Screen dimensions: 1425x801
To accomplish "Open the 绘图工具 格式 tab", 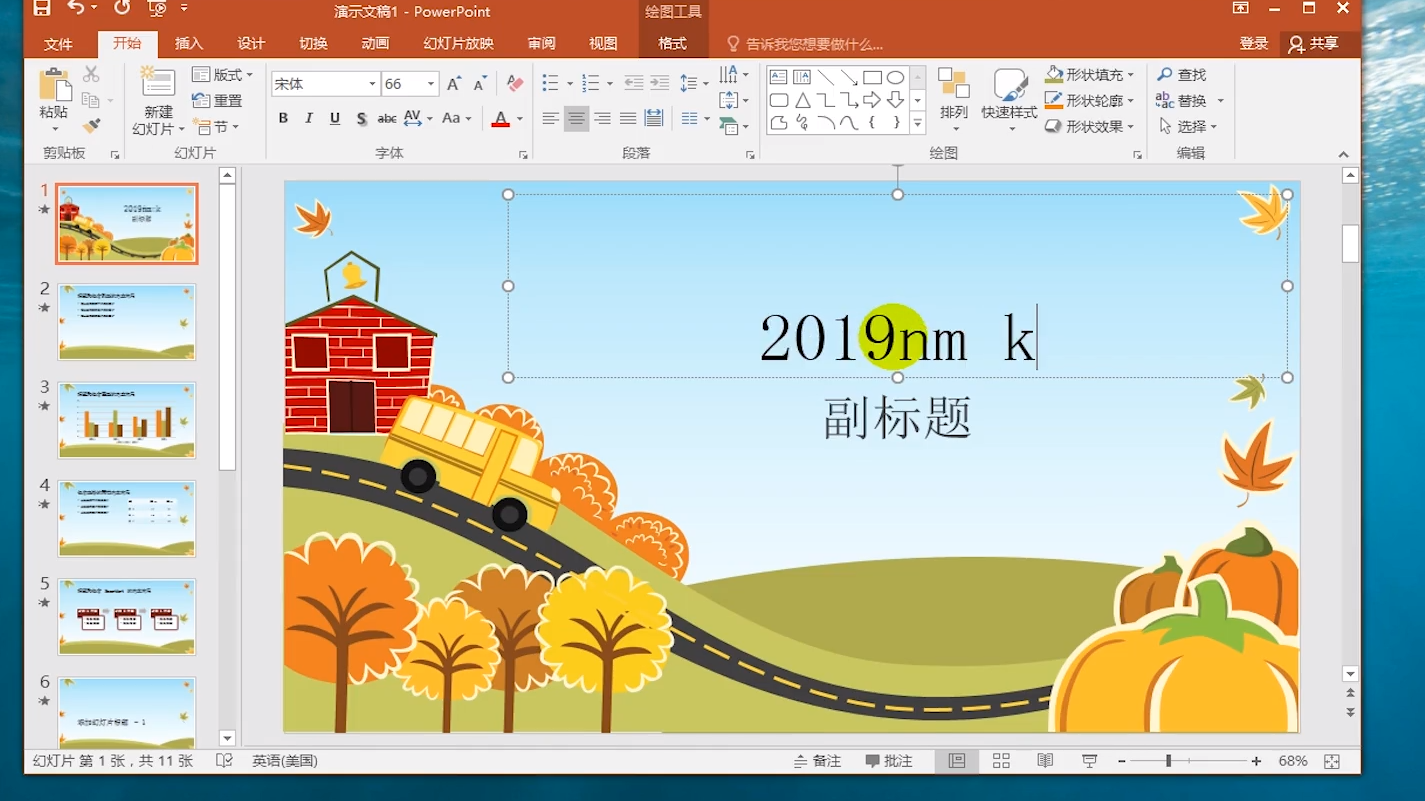I will pyautogui.click(x=673, y=43).
